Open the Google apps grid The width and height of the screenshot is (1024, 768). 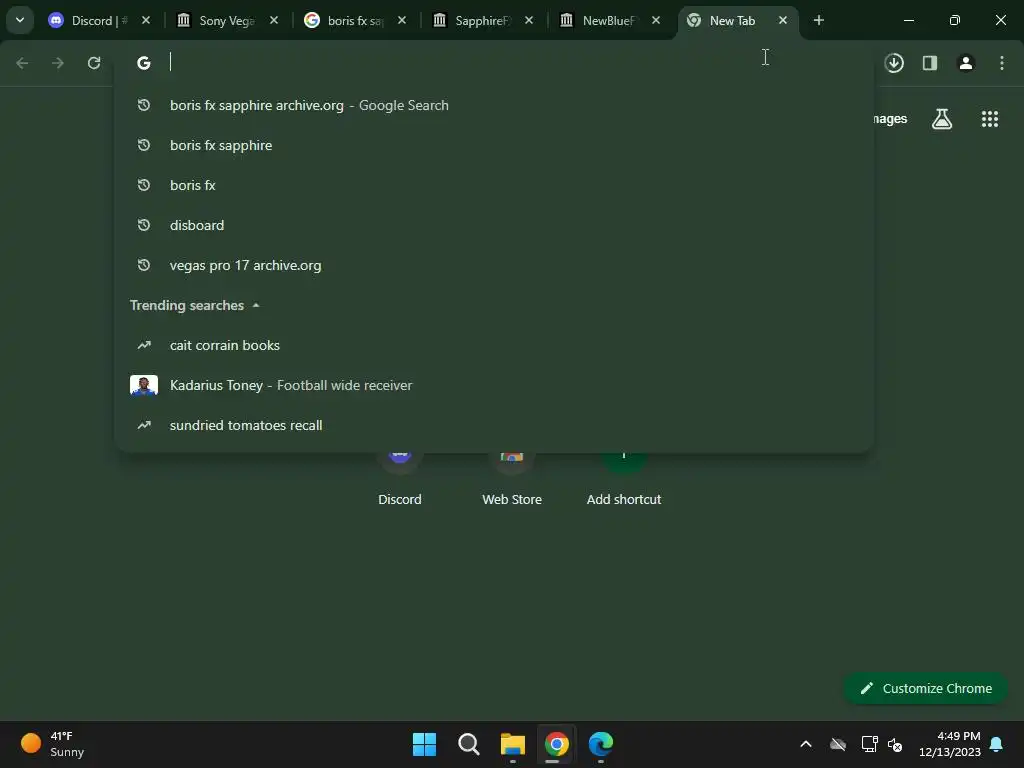point(990,119)
